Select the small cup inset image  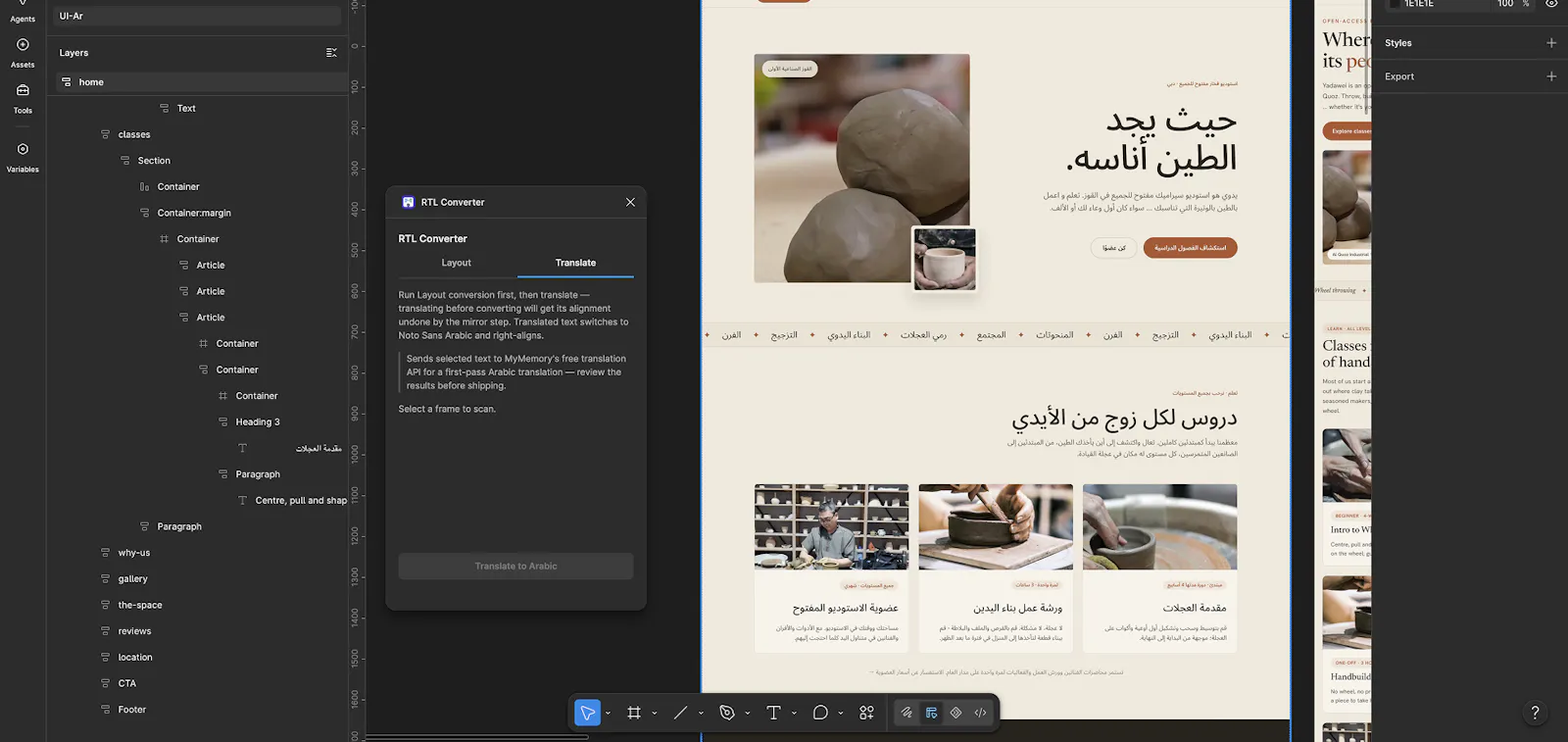click(945, 259)
